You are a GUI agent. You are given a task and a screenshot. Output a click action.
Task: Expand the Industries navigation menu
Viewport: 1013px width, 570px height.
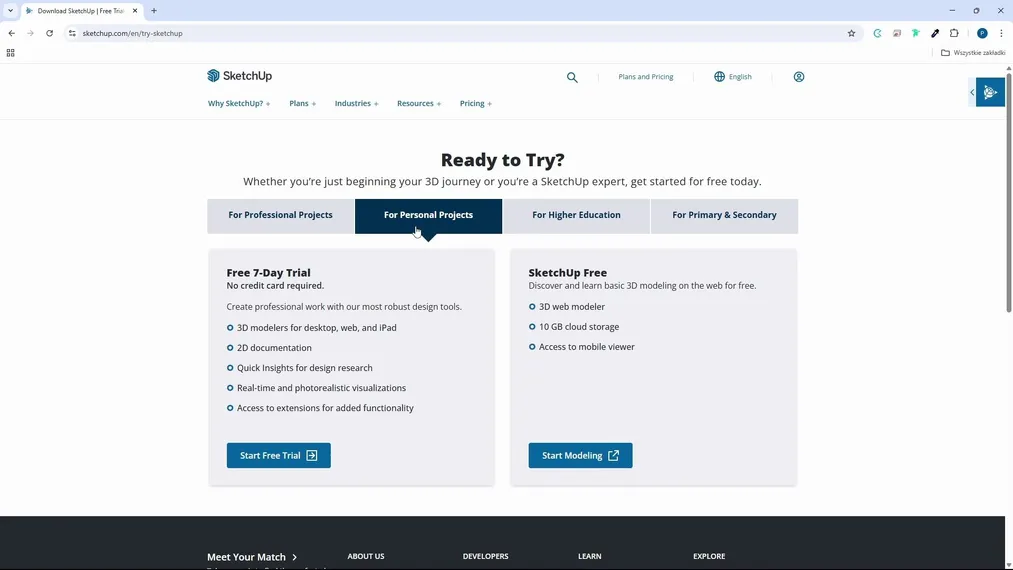tap(356, 104)
